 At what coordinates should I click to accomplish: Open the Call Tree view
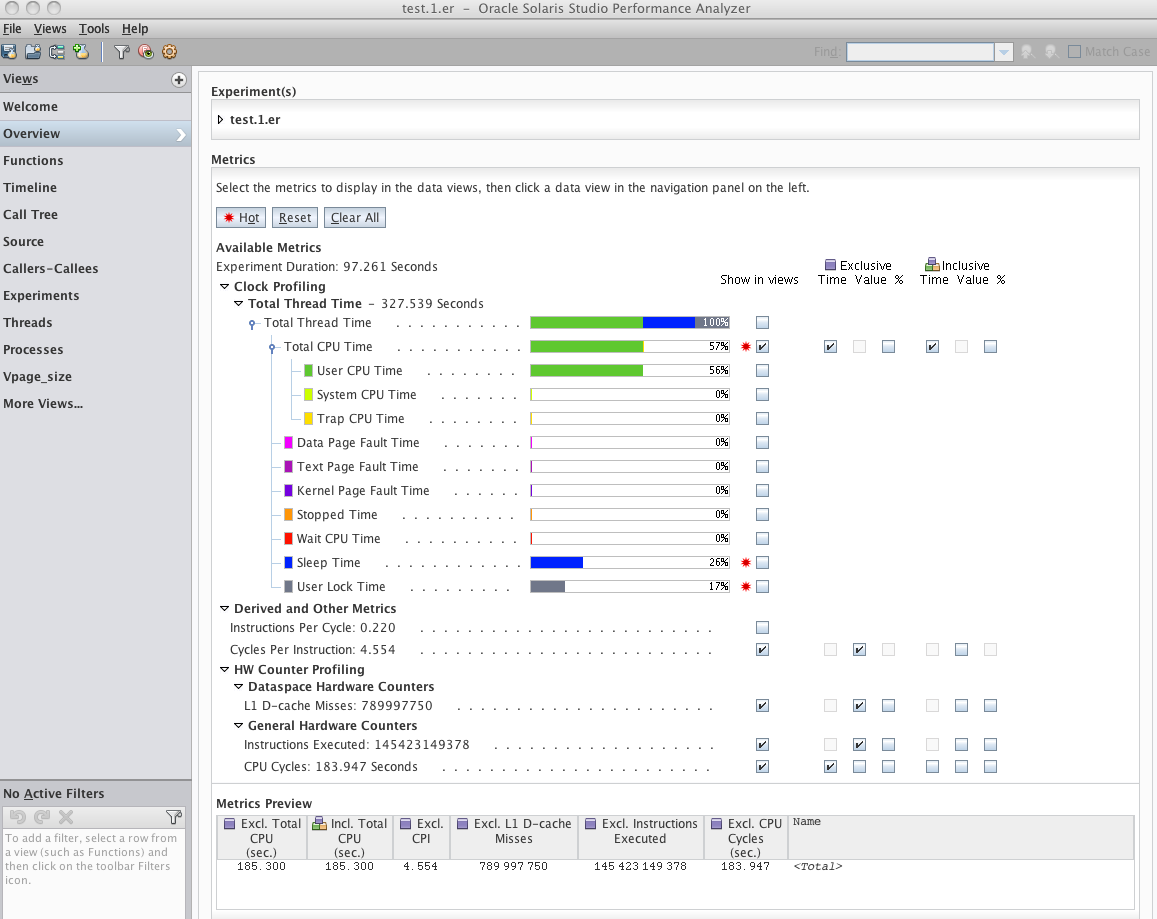(x=95, y=215)
